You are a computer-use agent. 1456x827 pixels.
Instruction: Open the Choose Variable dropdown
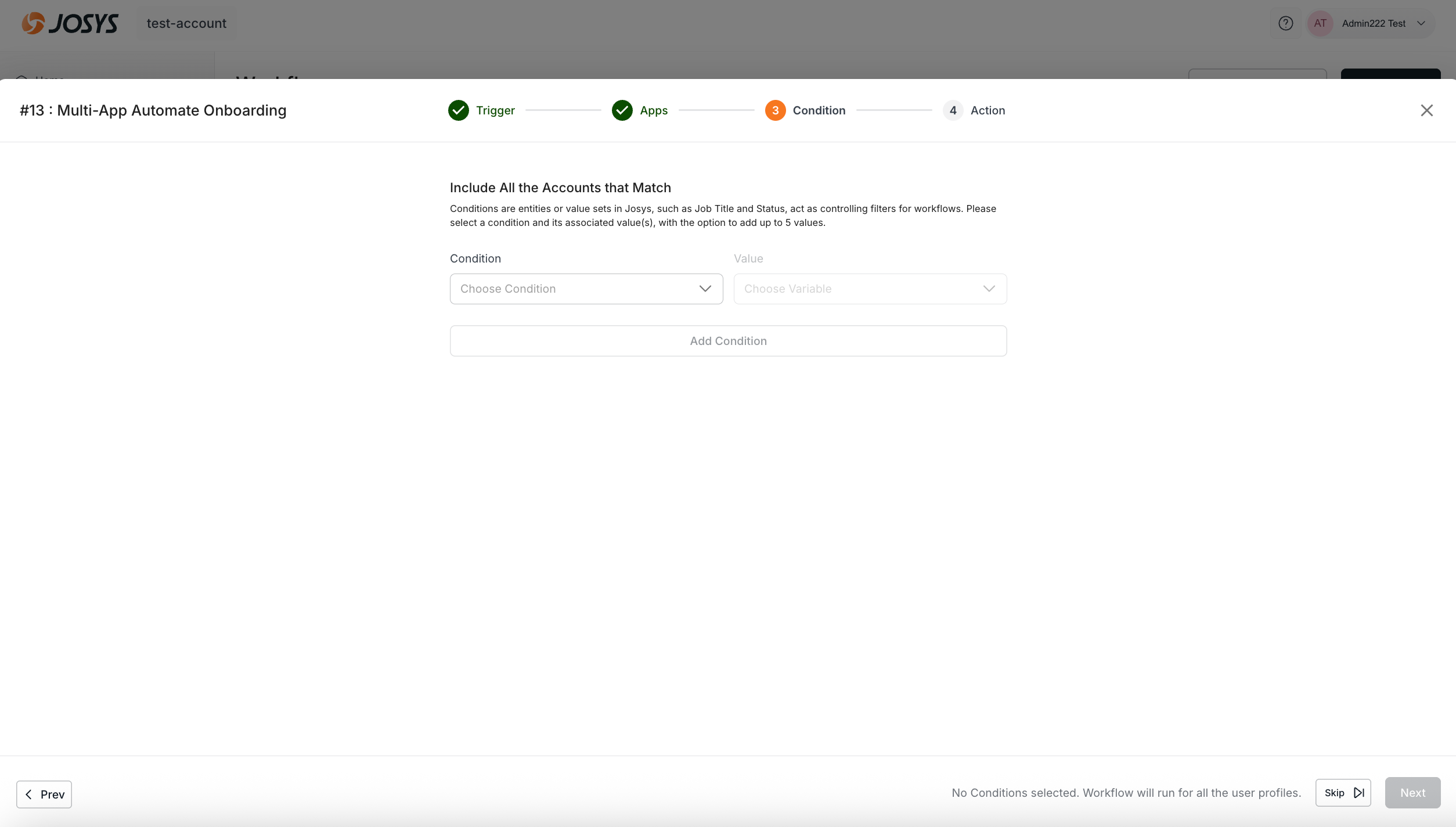[x=870, y=289]
